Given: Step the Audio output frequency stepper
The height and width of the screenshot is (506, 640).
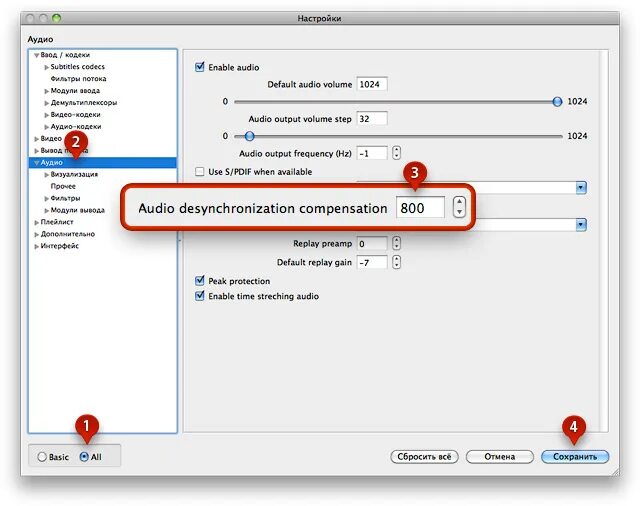Looking at the screenshot, I should [396, 153].
